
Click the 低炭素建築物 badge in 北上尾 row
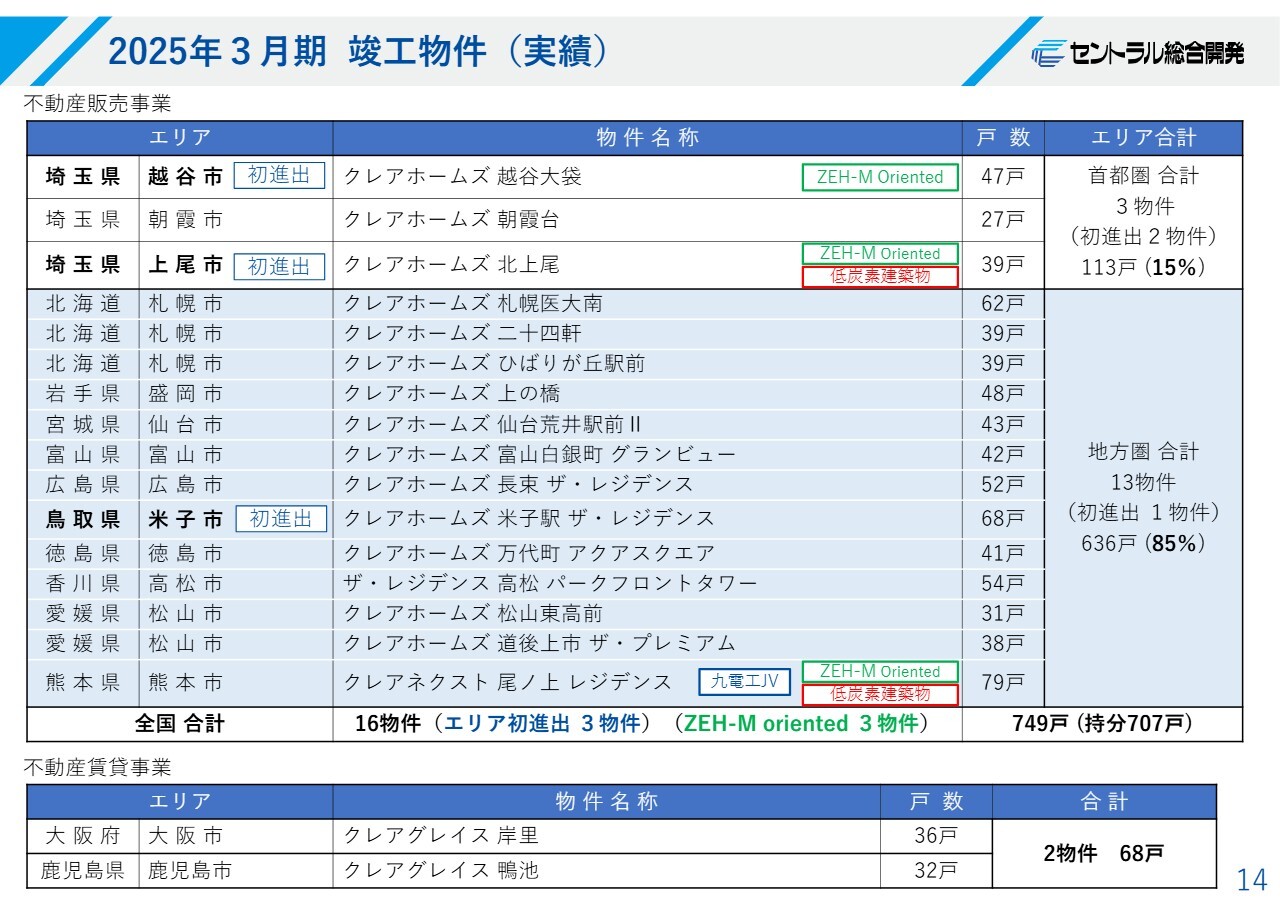(x=880, y=277)
